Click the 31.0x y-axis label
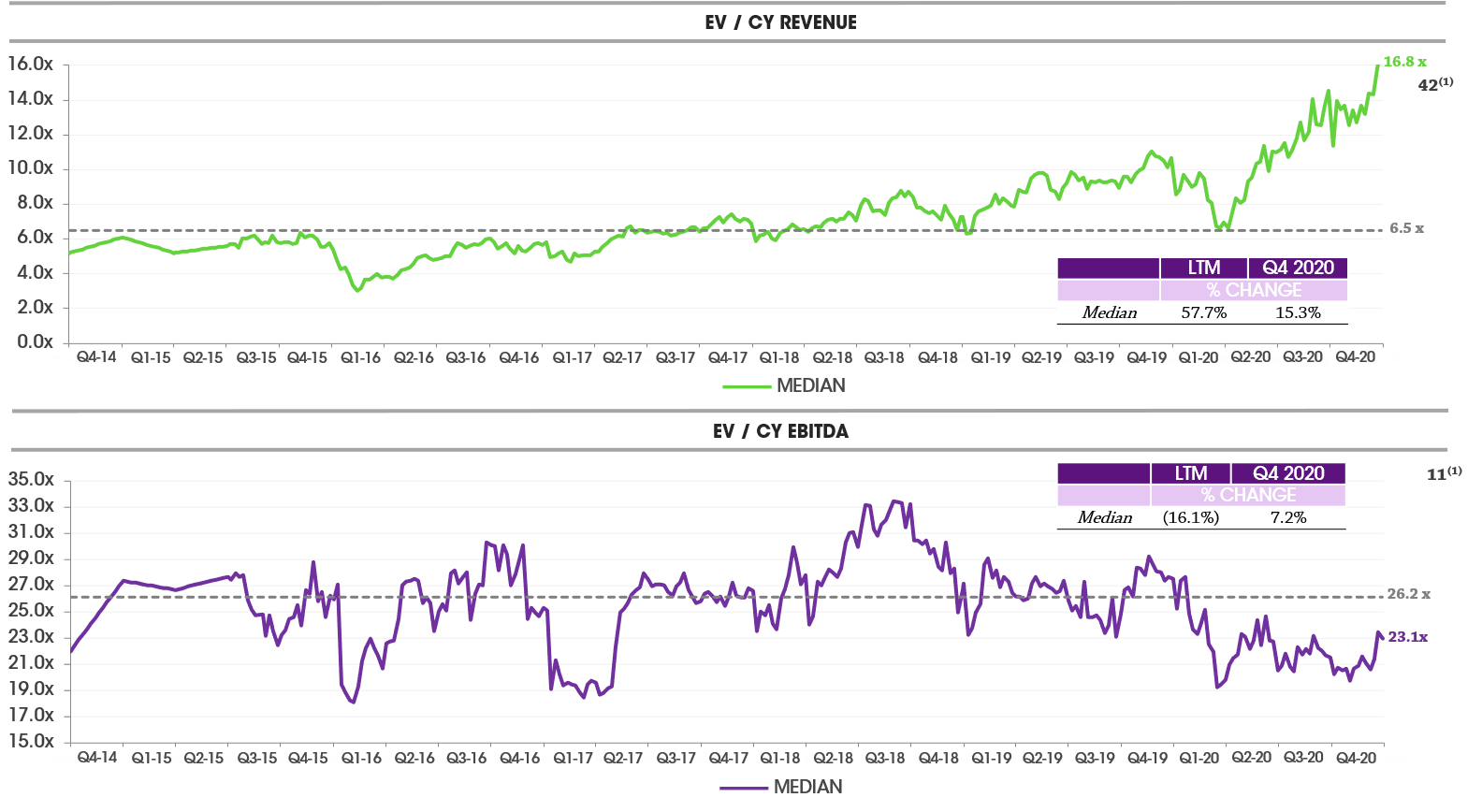The image size is (1482, 812). 31,531
